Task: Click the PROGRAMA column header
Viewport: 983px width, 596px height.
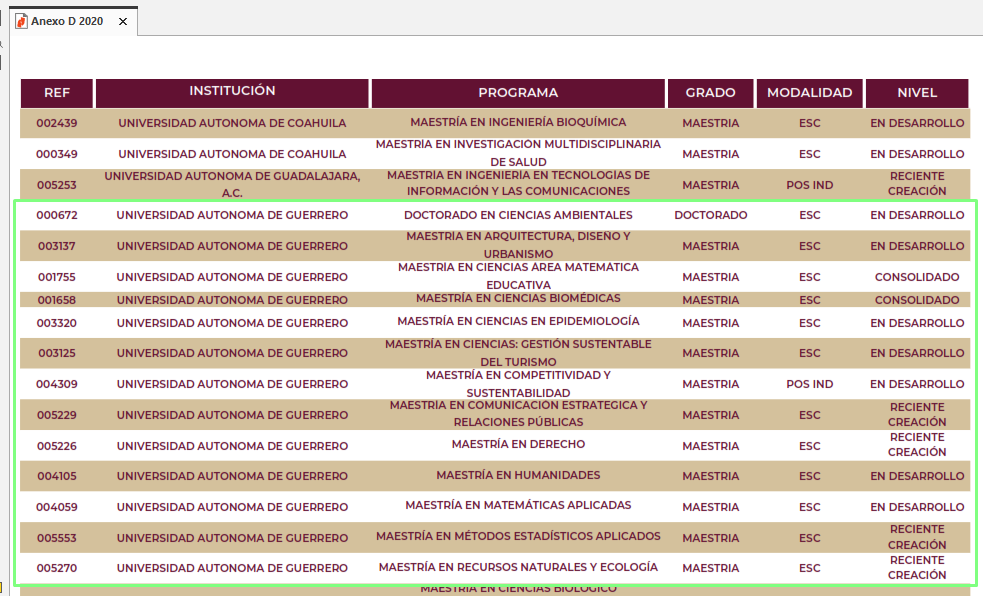Action: (518, 93)
